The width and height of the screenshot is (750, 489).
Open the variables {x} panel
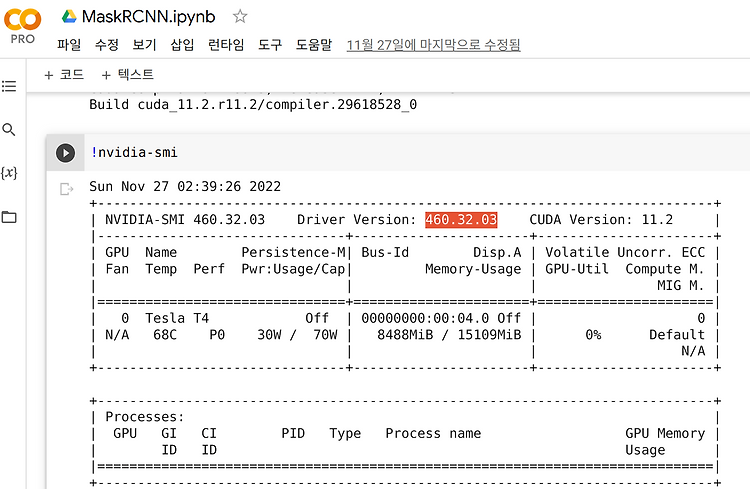coord(9,173)
